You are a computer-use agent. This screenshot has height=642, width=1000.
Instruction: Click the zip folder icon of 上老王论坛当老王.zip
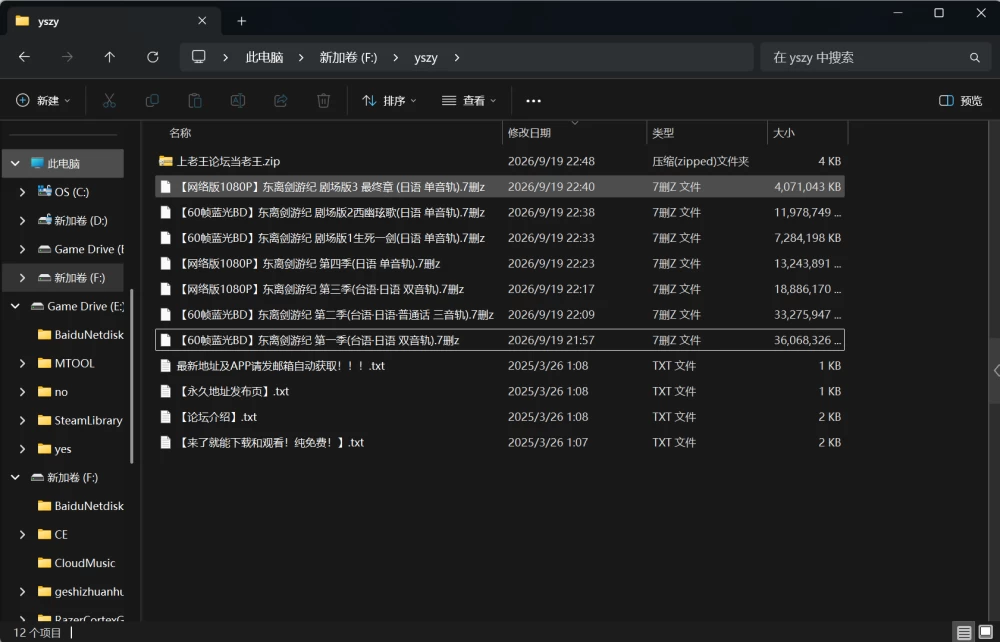(166, 161)
